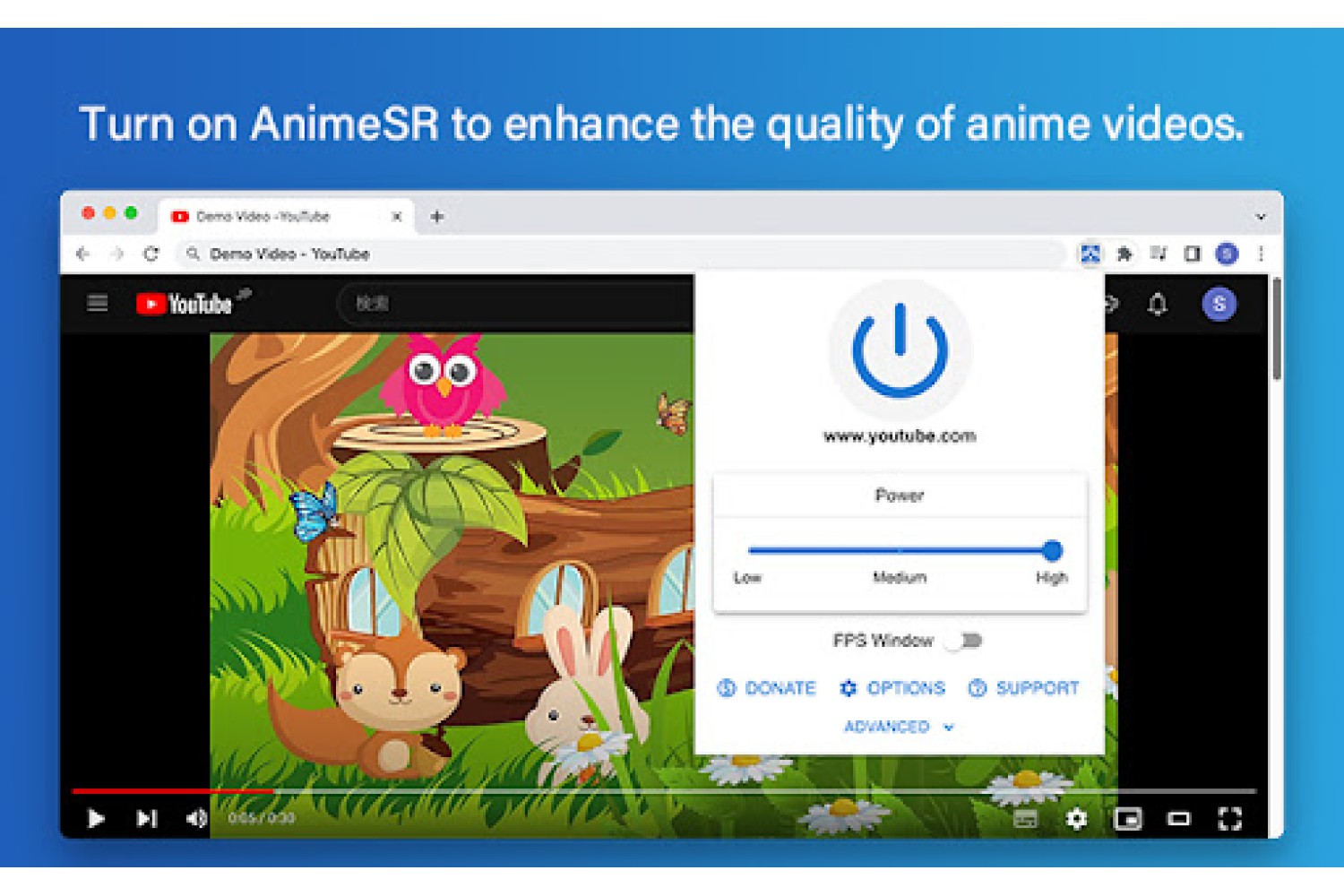
Task: Mute the video volume speaker icon
Action: click(x=196, y=818)
